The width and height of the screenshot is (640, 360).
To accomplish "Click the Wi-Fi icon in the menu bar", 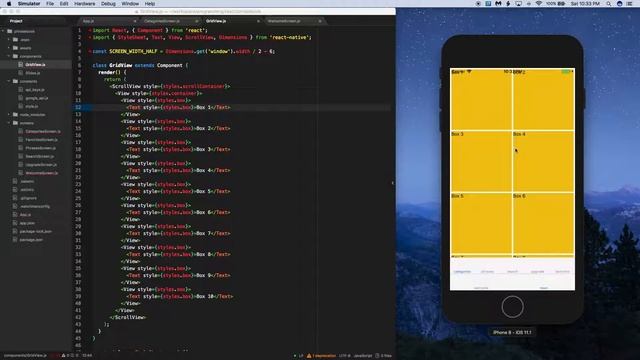I will point(538,4).
